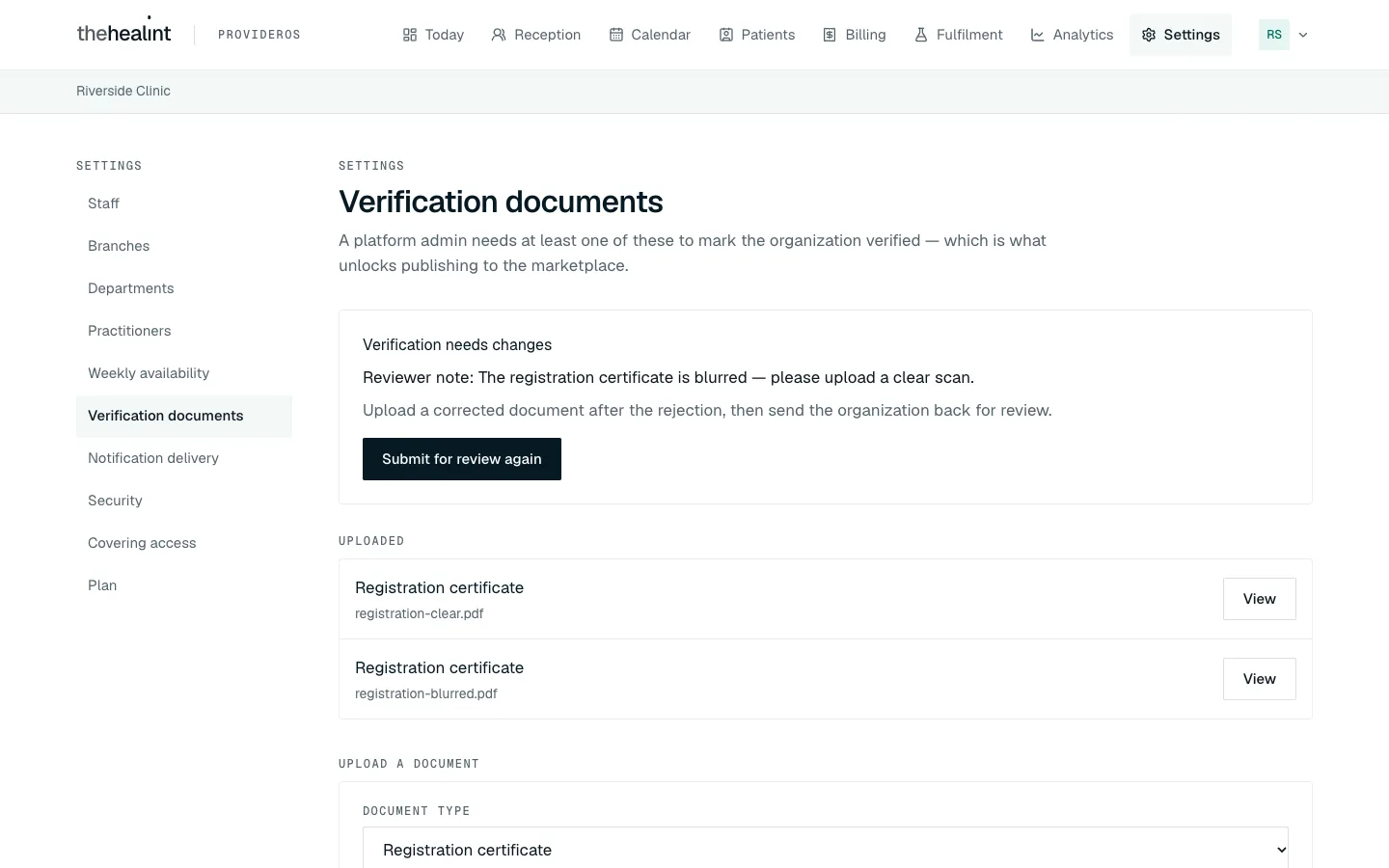Screen dimensions: 1389x868
Task: Select Weekly availability in sidebar
Action: tap(184, 373)
